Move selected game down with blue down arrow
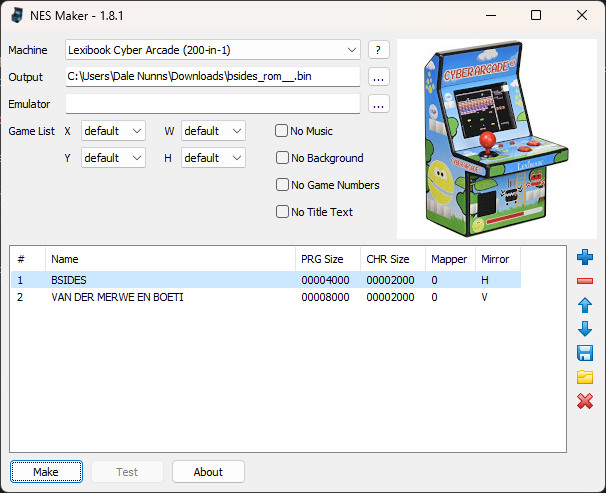 point(585,329)
